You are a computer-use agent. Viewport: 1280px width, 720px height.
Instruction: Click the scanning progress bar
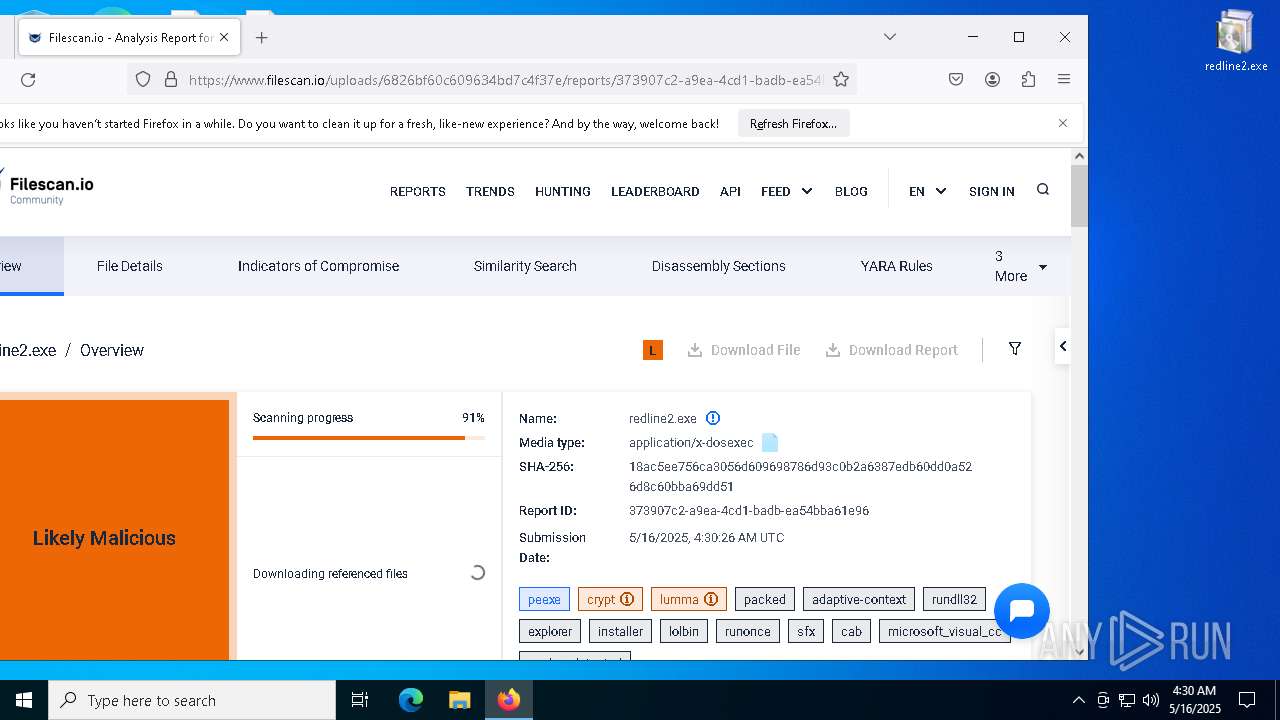point(369,438)
